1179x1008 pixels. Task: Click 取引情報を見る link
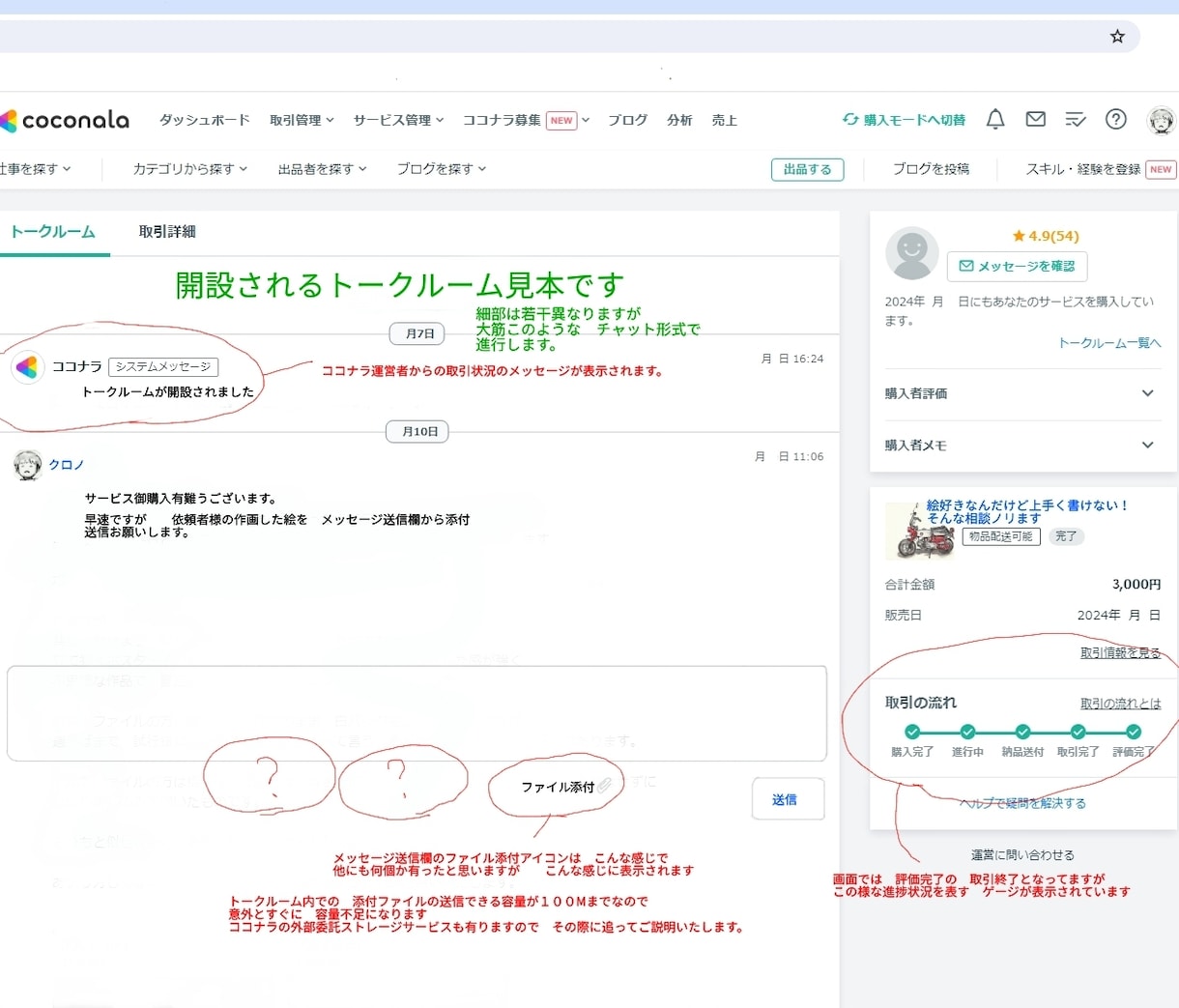tap(1121, 653)
